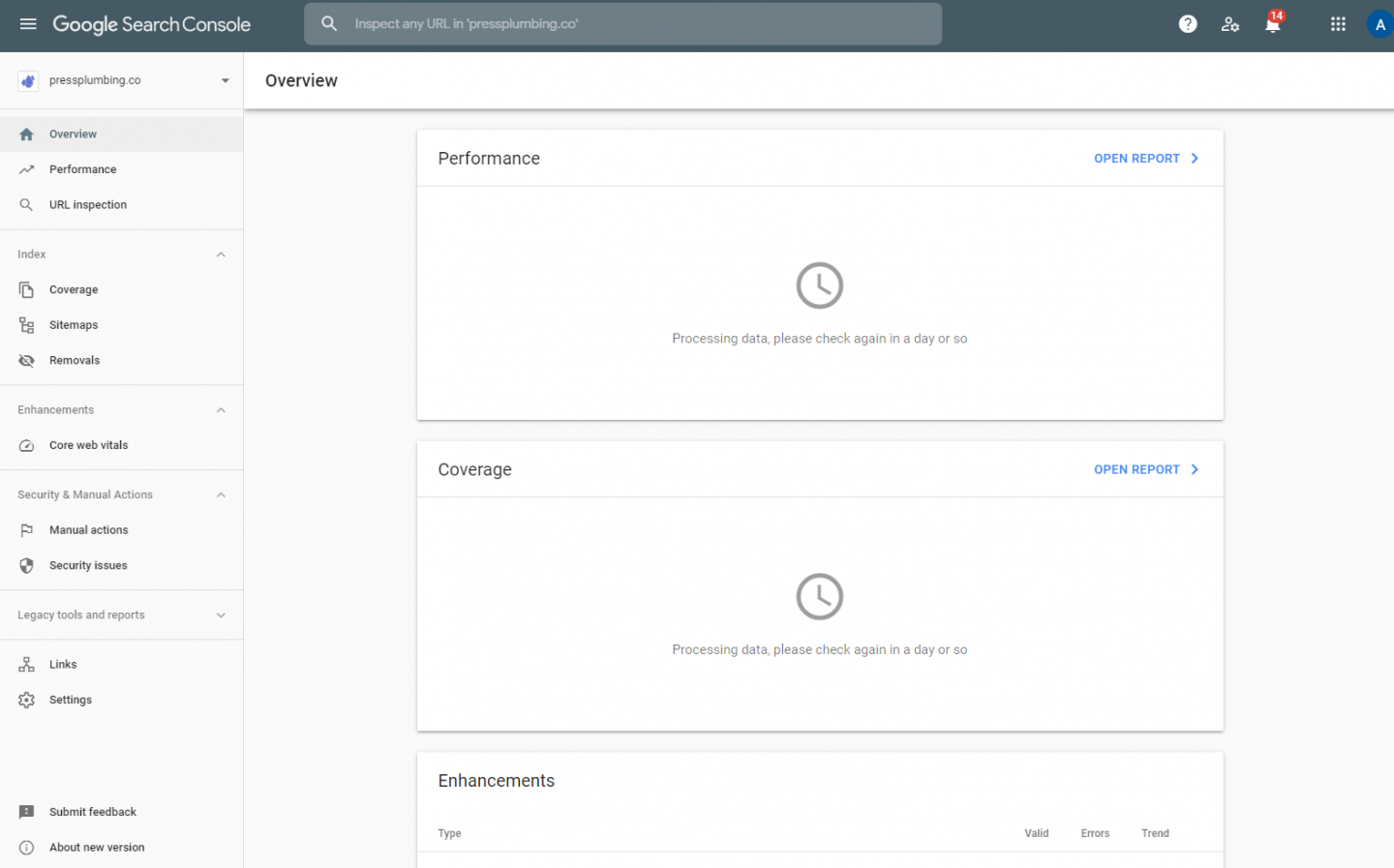This screenshot has height=868, width=1394.
Task: Open the Links report
Action: 121,665
